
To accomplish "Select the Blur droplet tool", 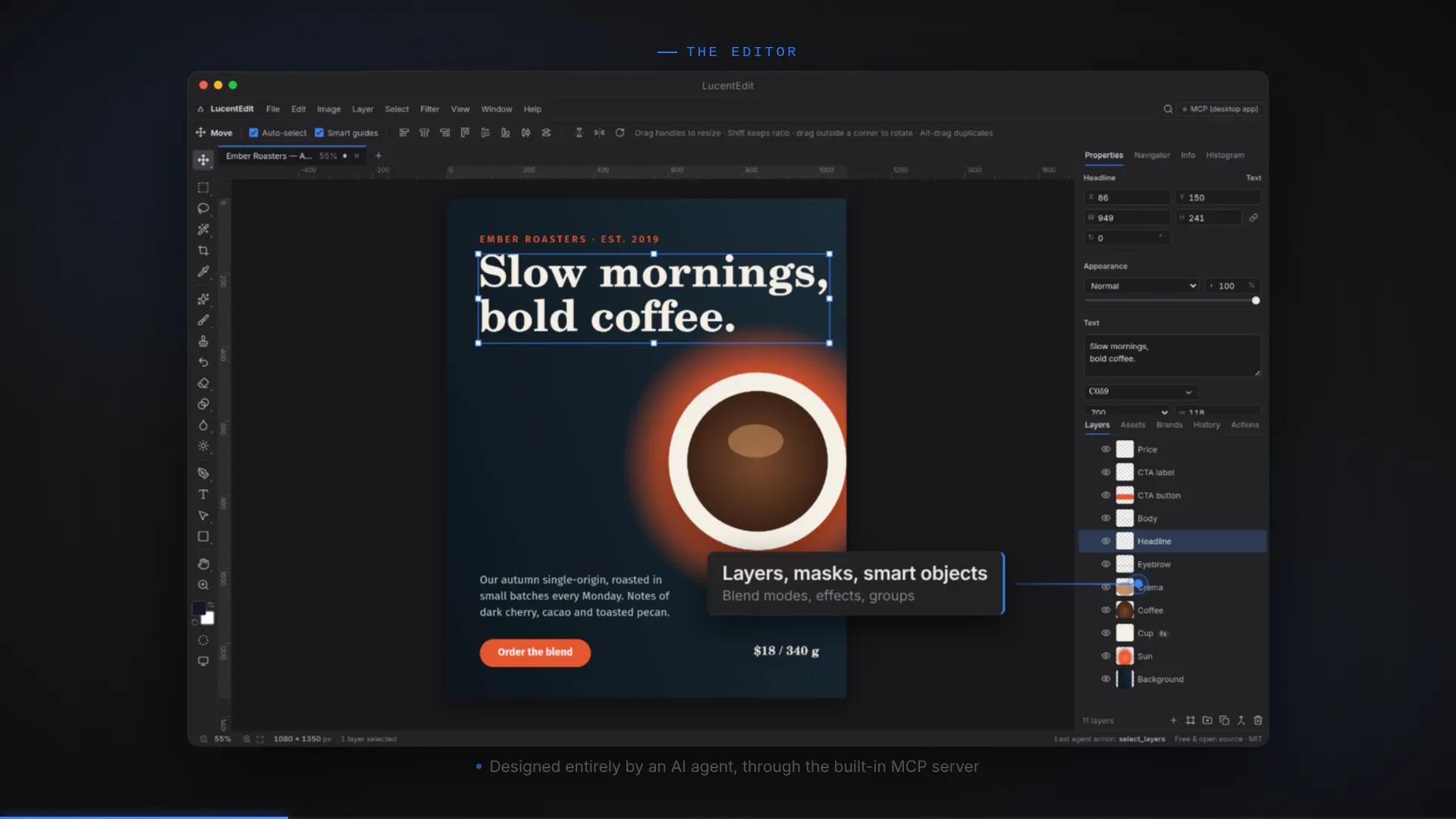I will tap(203, 425).
